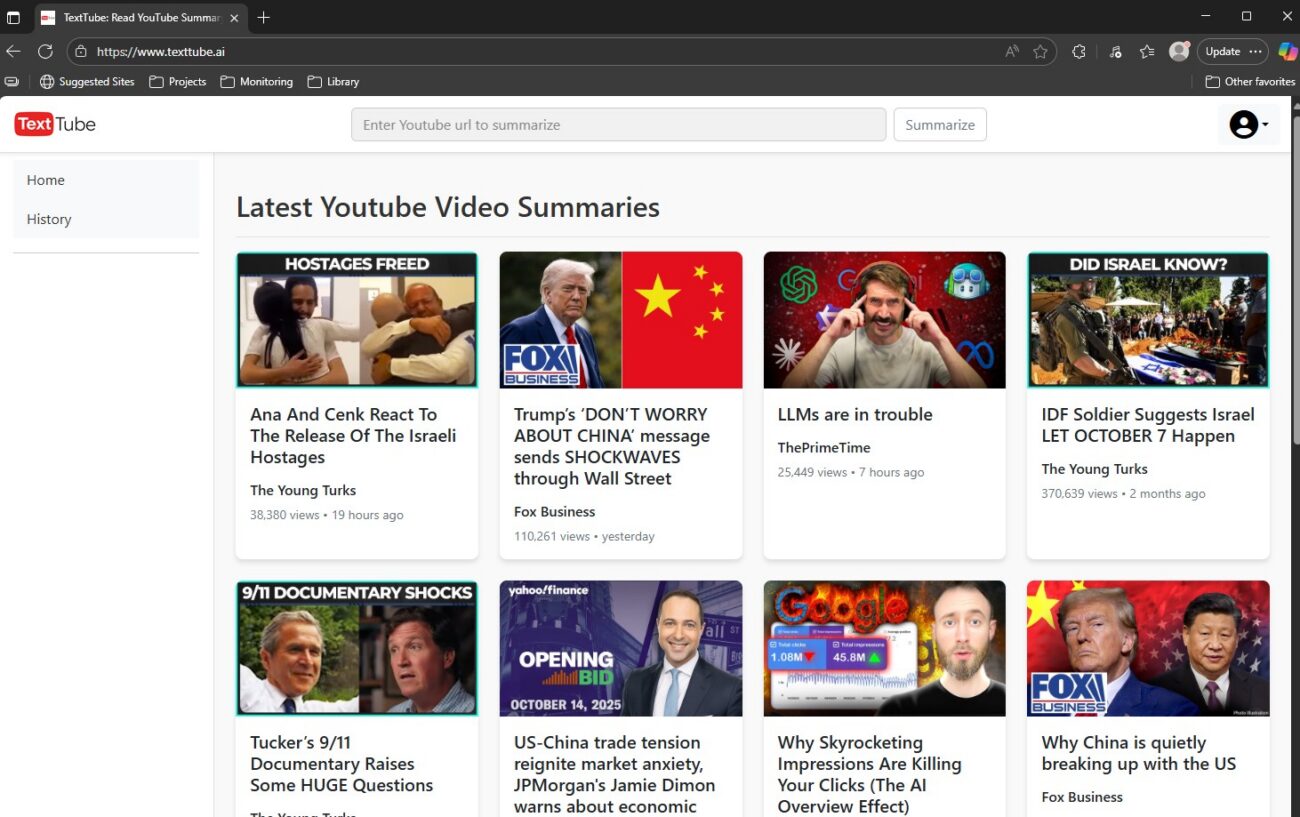The height and width of the screenshot is (817, 1300).
Task: Click the TextTube logo
Action: [x=55, y=124]
